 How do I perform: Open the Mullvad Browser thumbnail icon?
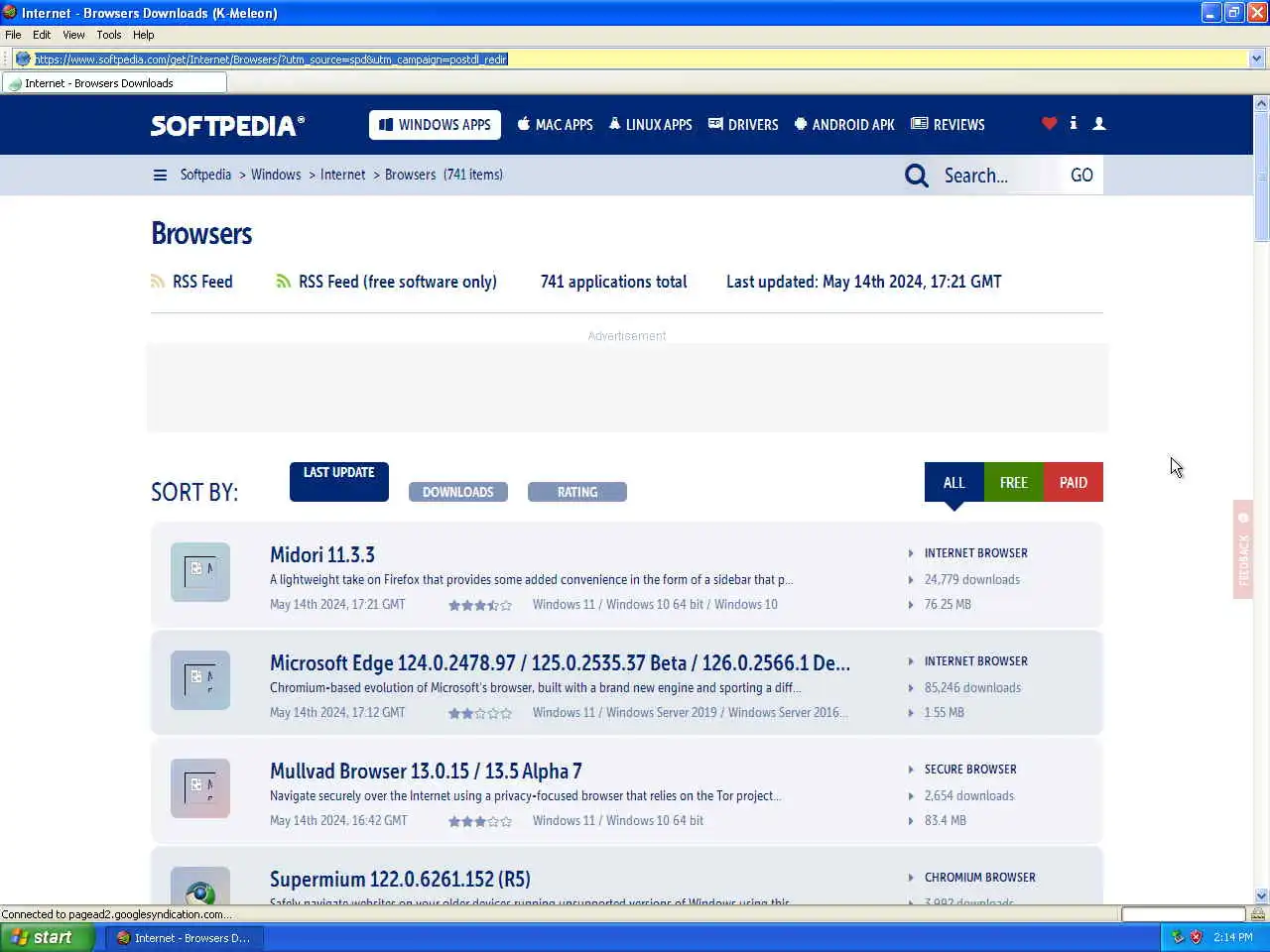tap(200, 788)
